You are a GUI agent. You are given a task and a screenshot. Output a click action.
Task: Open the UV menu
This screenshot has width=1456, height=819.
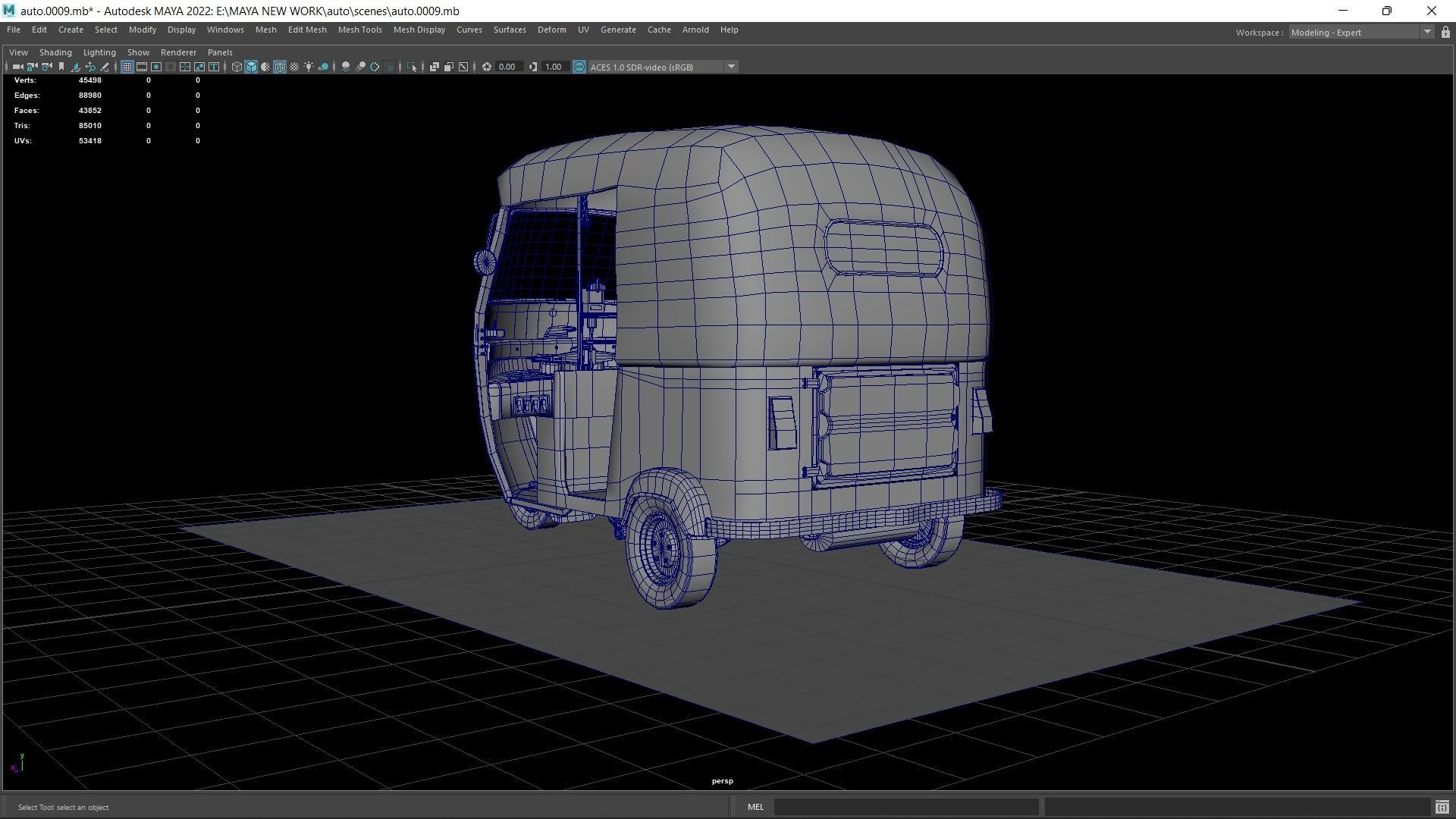(583, 30)
